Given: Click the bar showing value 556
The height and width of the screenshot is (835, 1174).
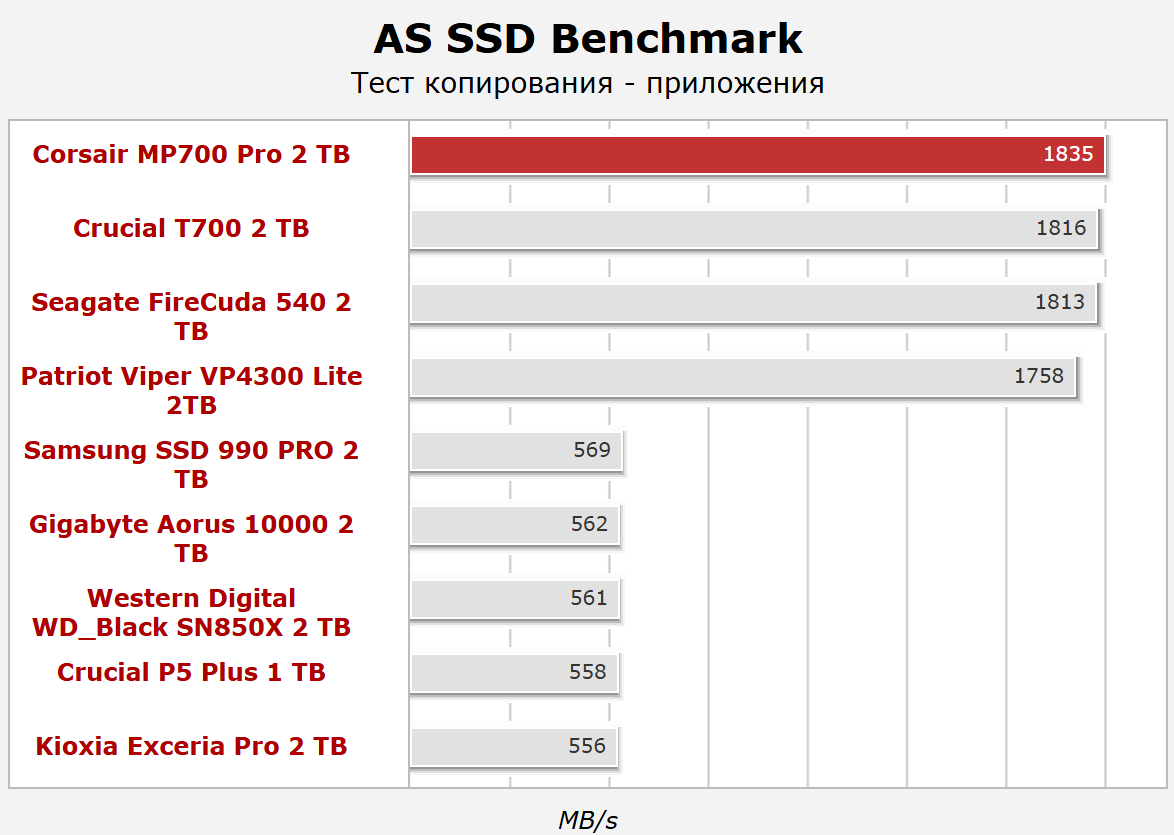Looking at the screenshot, I should click(513, 747).
